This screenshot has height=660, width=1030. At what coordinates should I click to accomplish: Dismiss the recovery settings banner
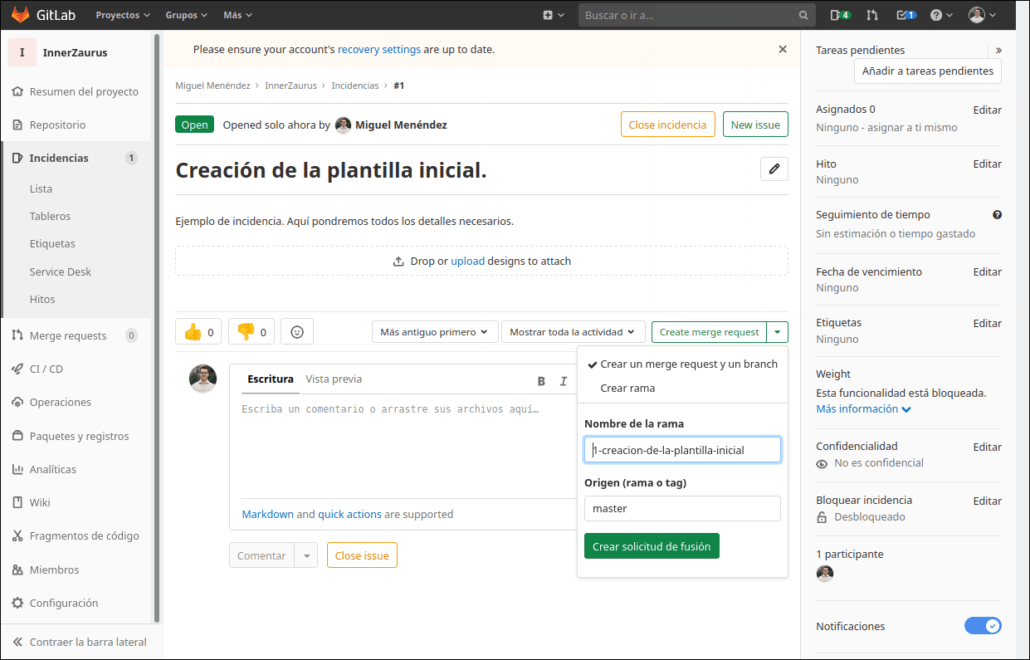click(782, 49)
